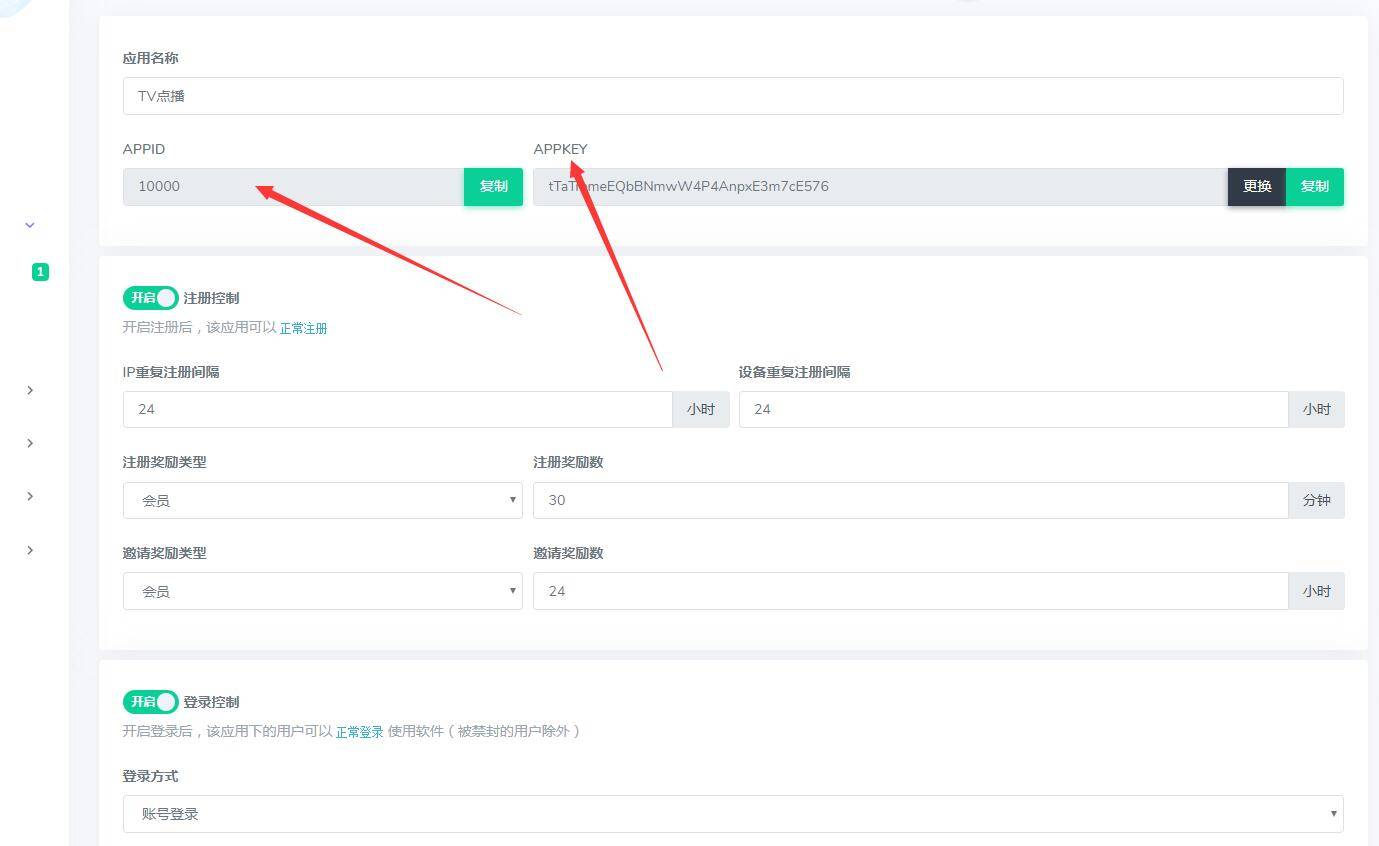The width and height of the screenshot is (1379, 846).
Task: Expand the first right-chevron sidebar item
Action: click(x=30, y=390)
